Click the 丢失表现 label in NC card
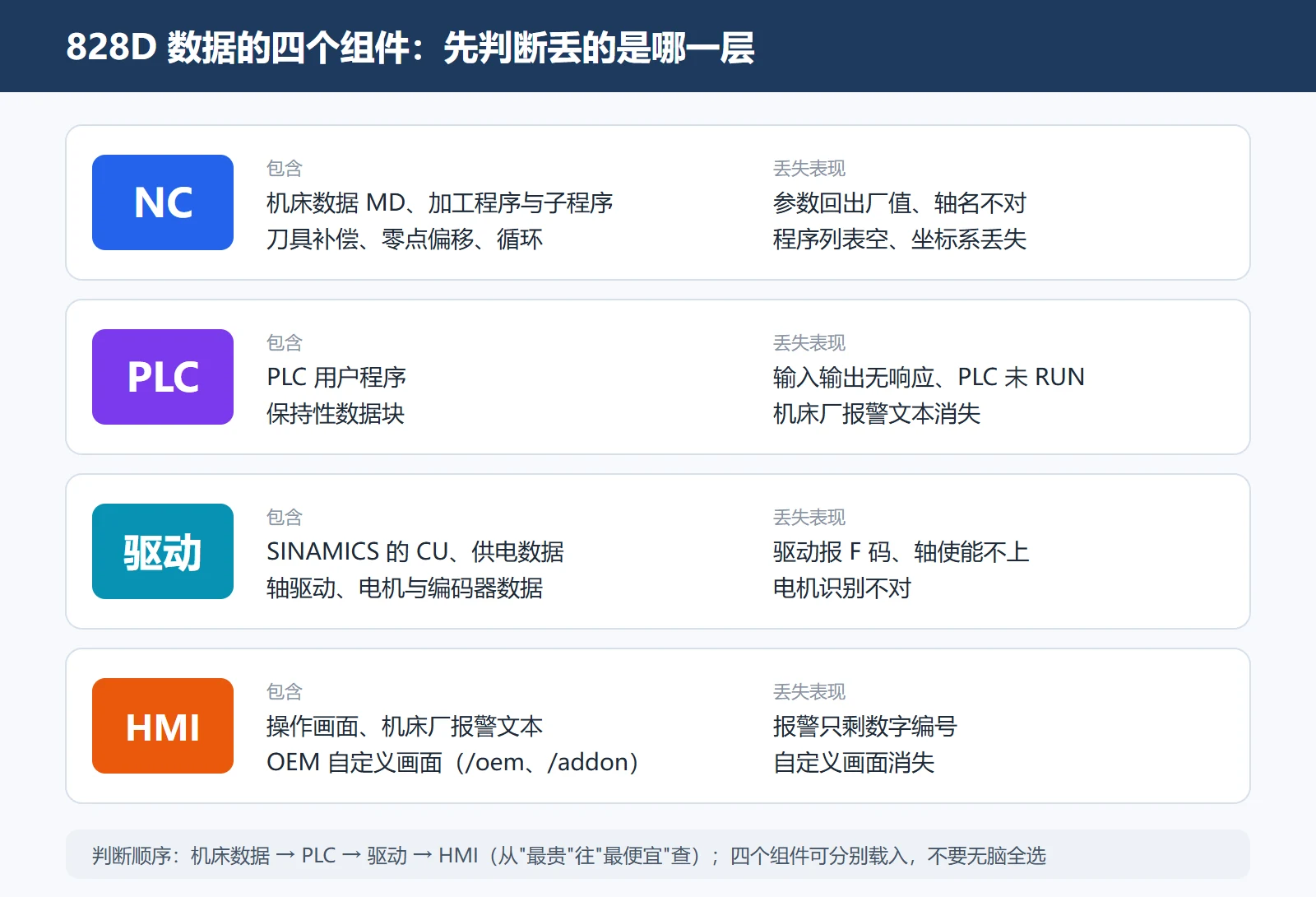 (x=809, y=168)
